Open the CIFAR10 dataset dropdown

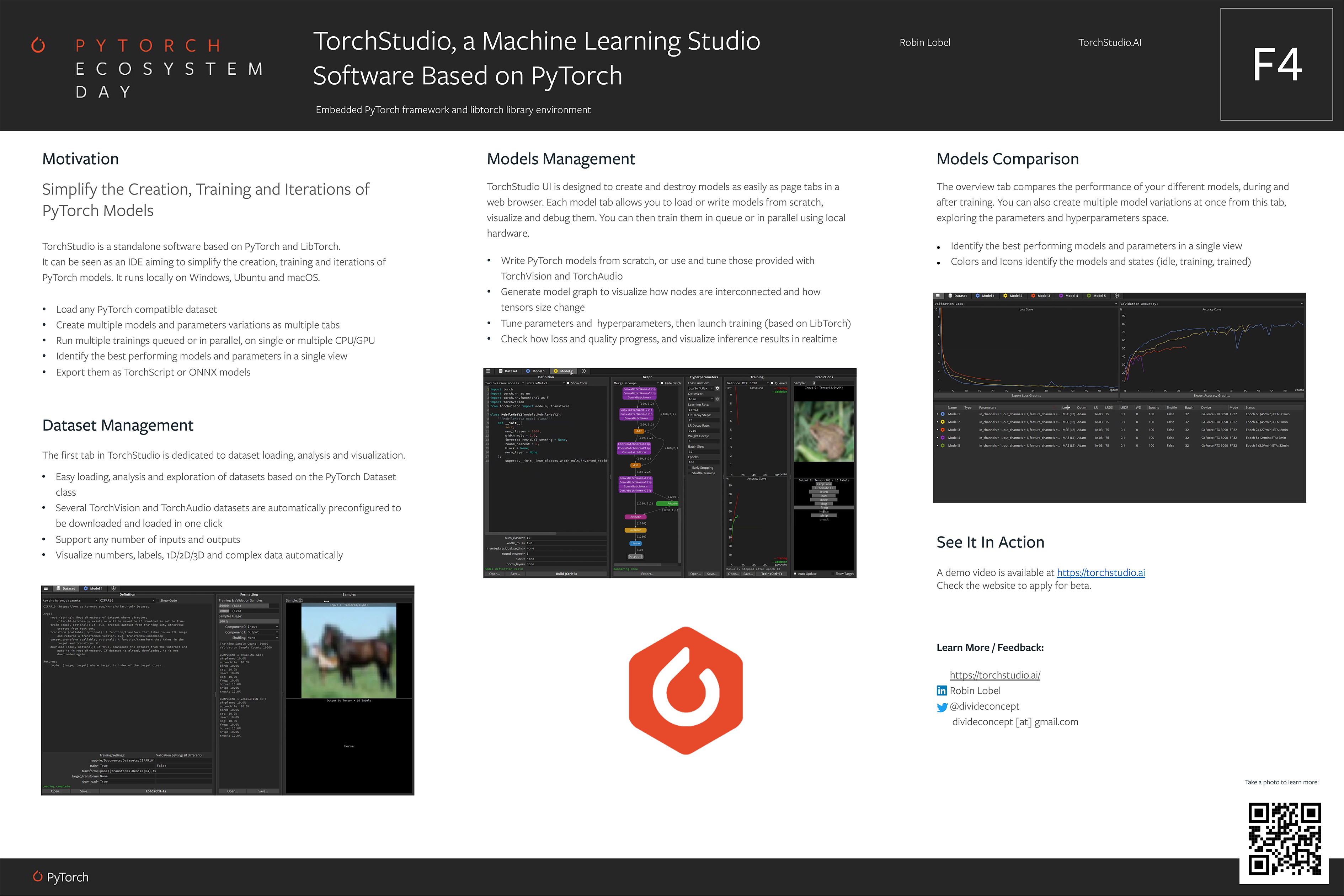tap(127, 601)
